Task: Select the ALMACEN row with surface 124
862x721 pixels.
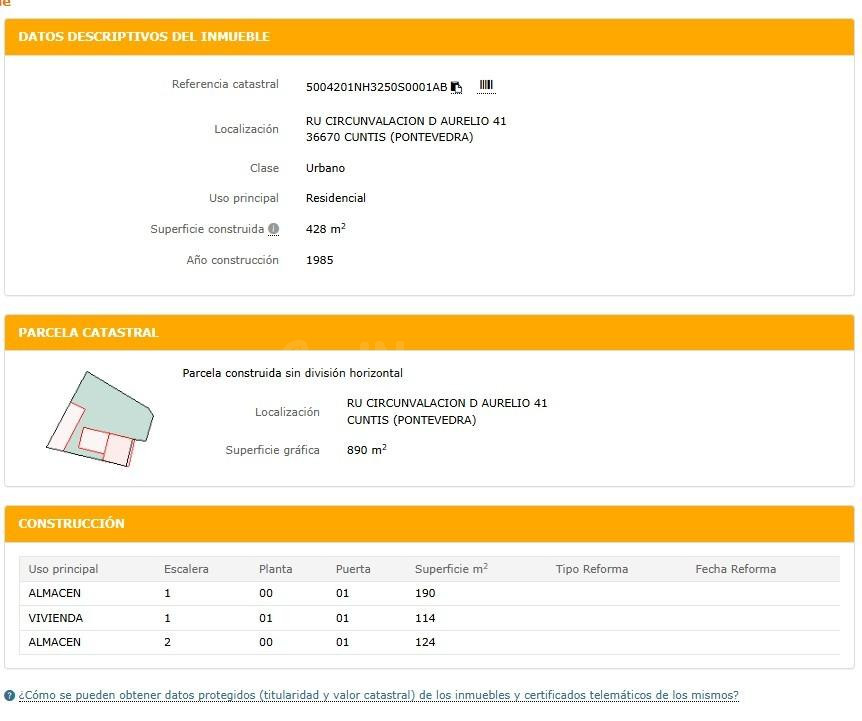Action: (429, 642)
